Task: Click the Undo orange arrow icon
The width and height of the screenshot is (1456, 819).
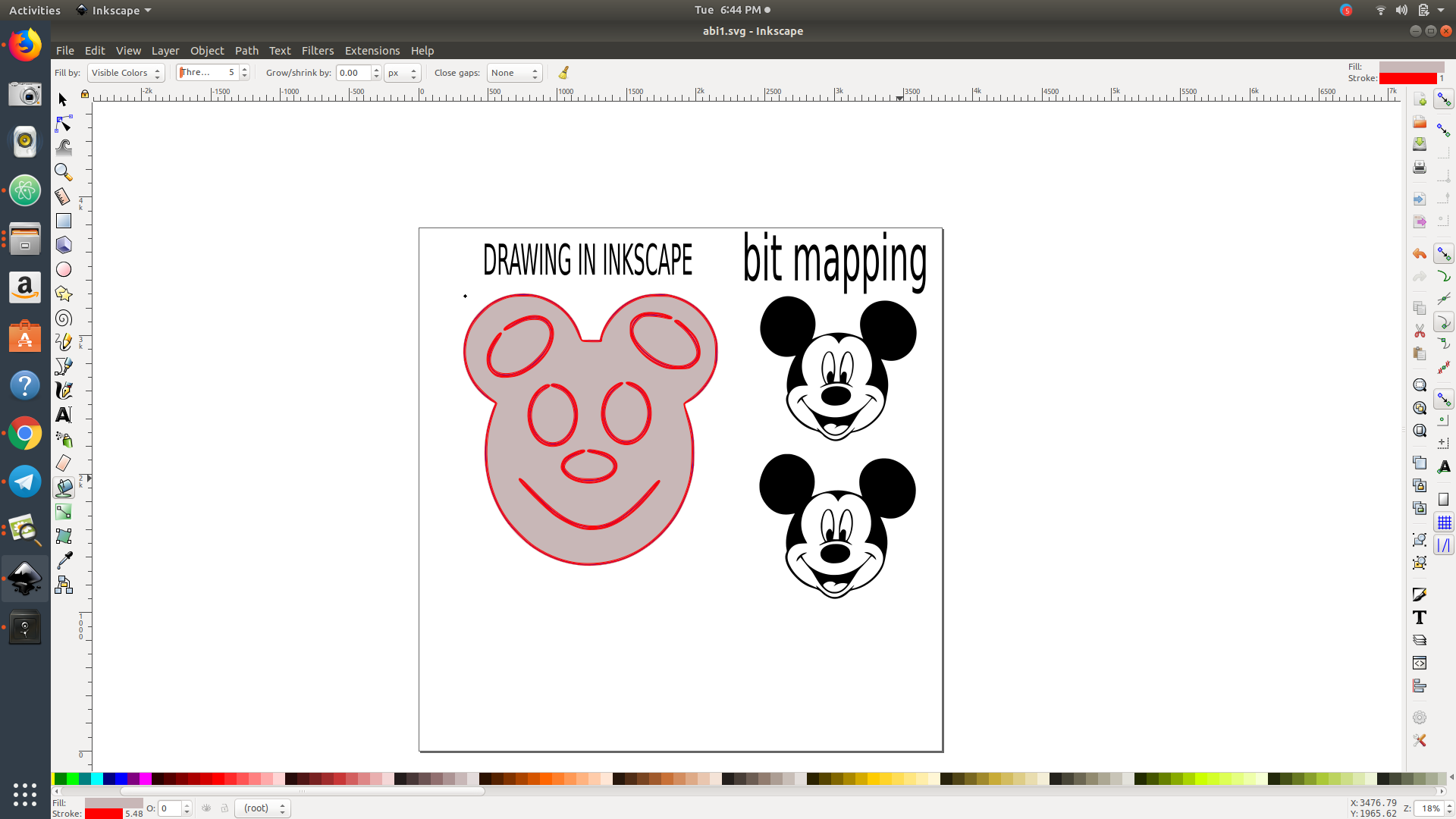Action: (1420, 253)
